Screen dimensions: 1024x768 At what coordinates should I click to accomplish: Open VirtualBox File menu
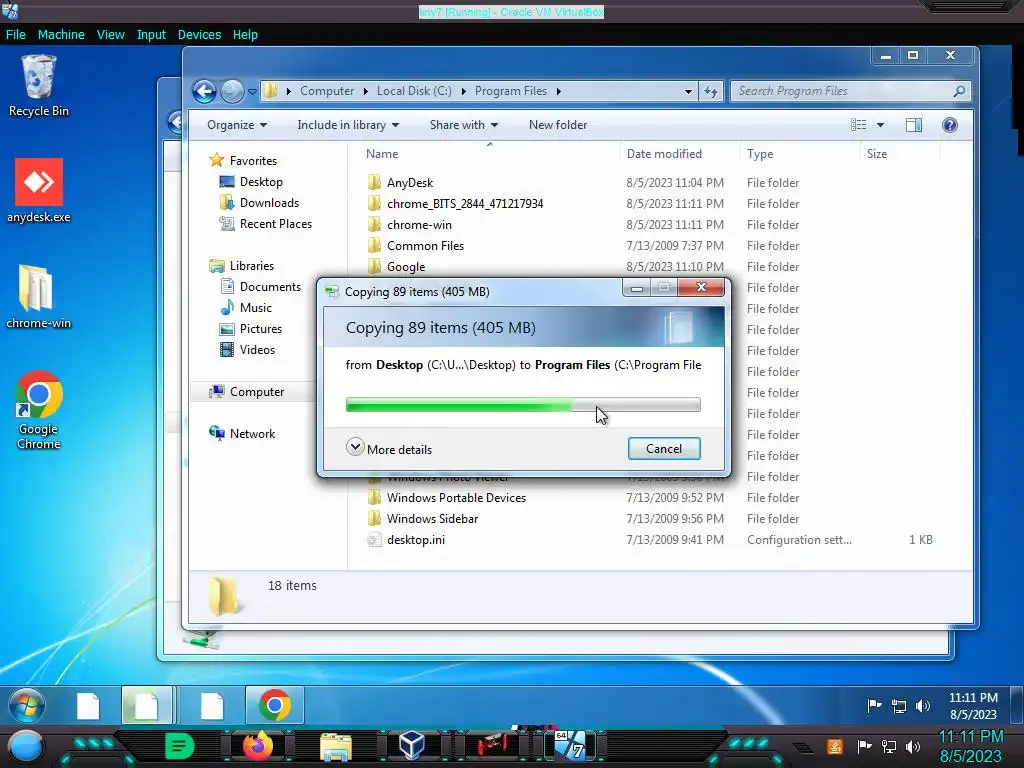(x=16, y=35)
